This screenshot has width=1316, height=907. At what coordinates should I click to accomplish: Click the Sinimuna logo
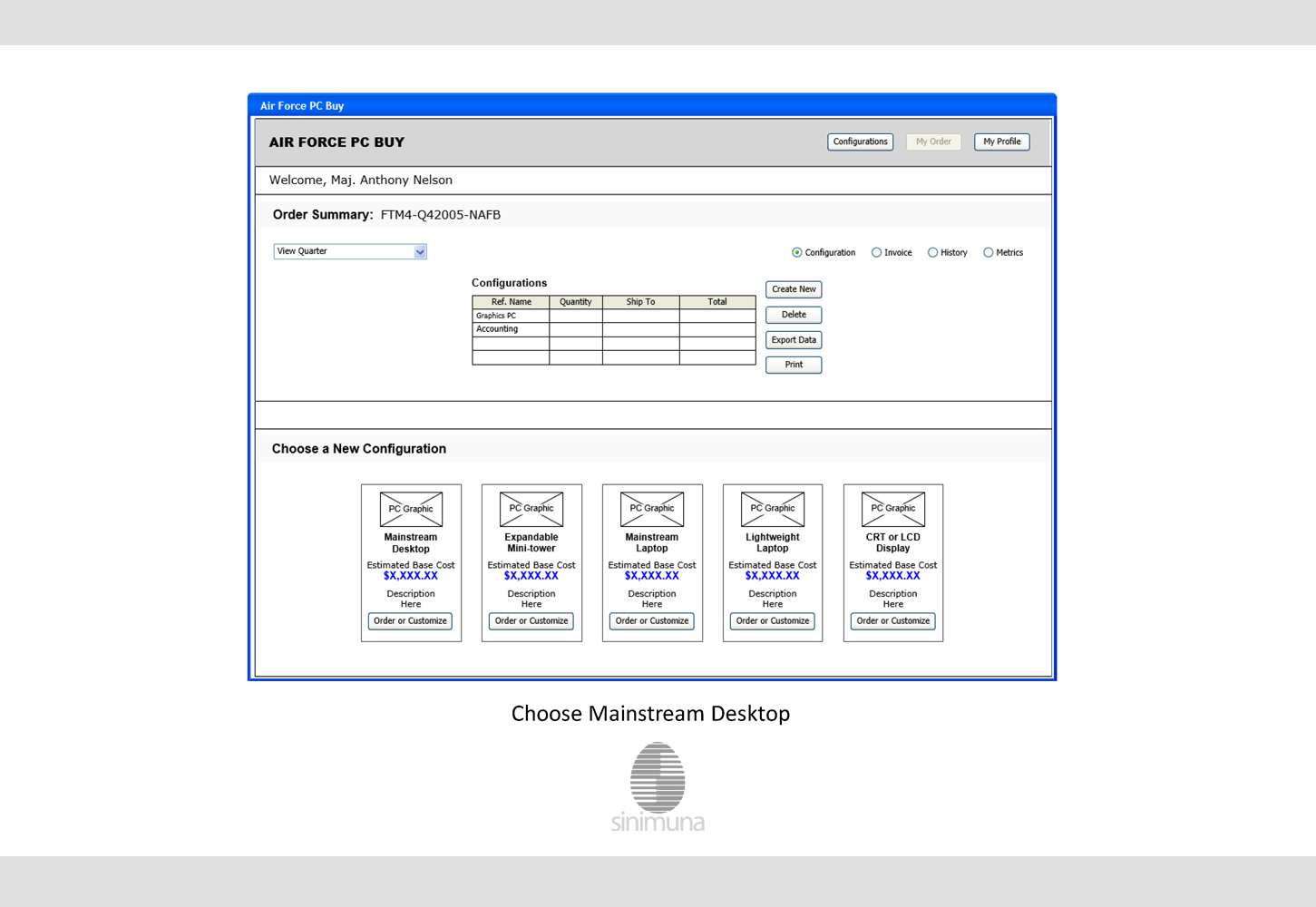(x=658, y=787)
